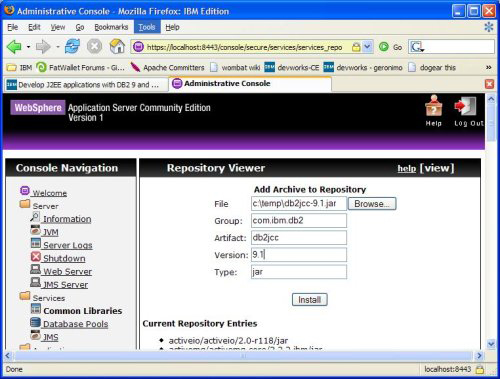This screenshot has height=379, width=500.
Task: Click the Install button
Action: point(310,300)
